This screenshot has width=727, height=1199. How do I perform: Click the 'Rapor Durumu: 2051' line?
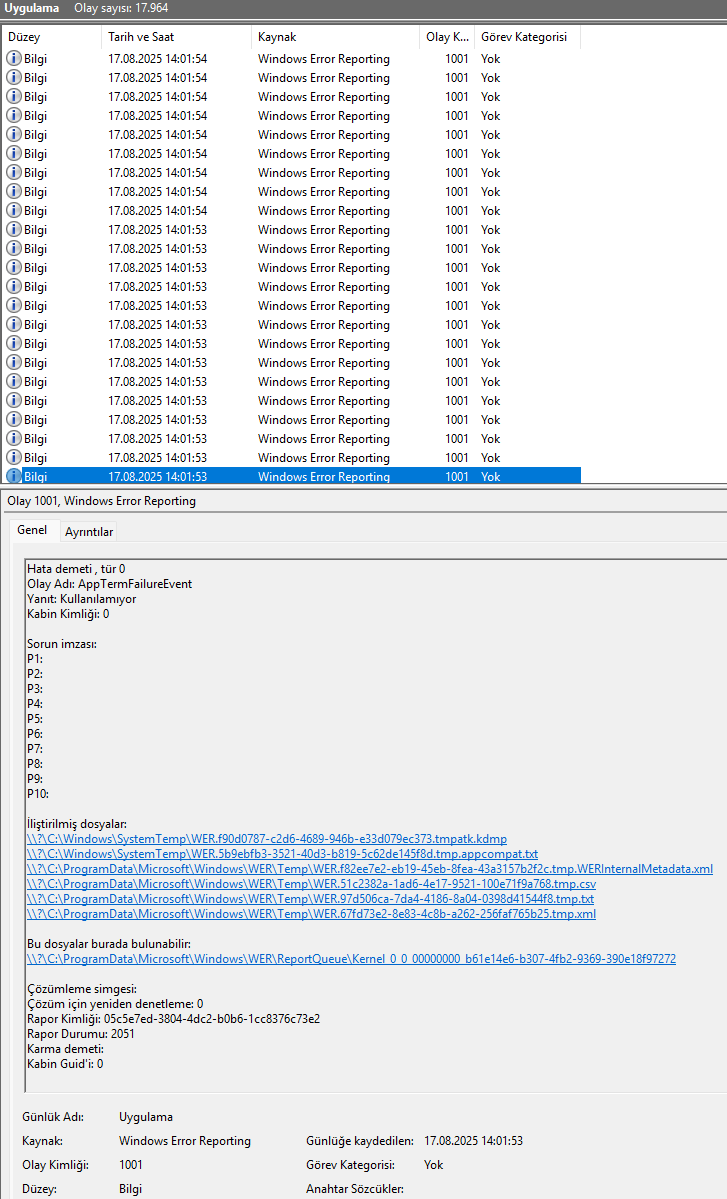(x=80, y=1034)
